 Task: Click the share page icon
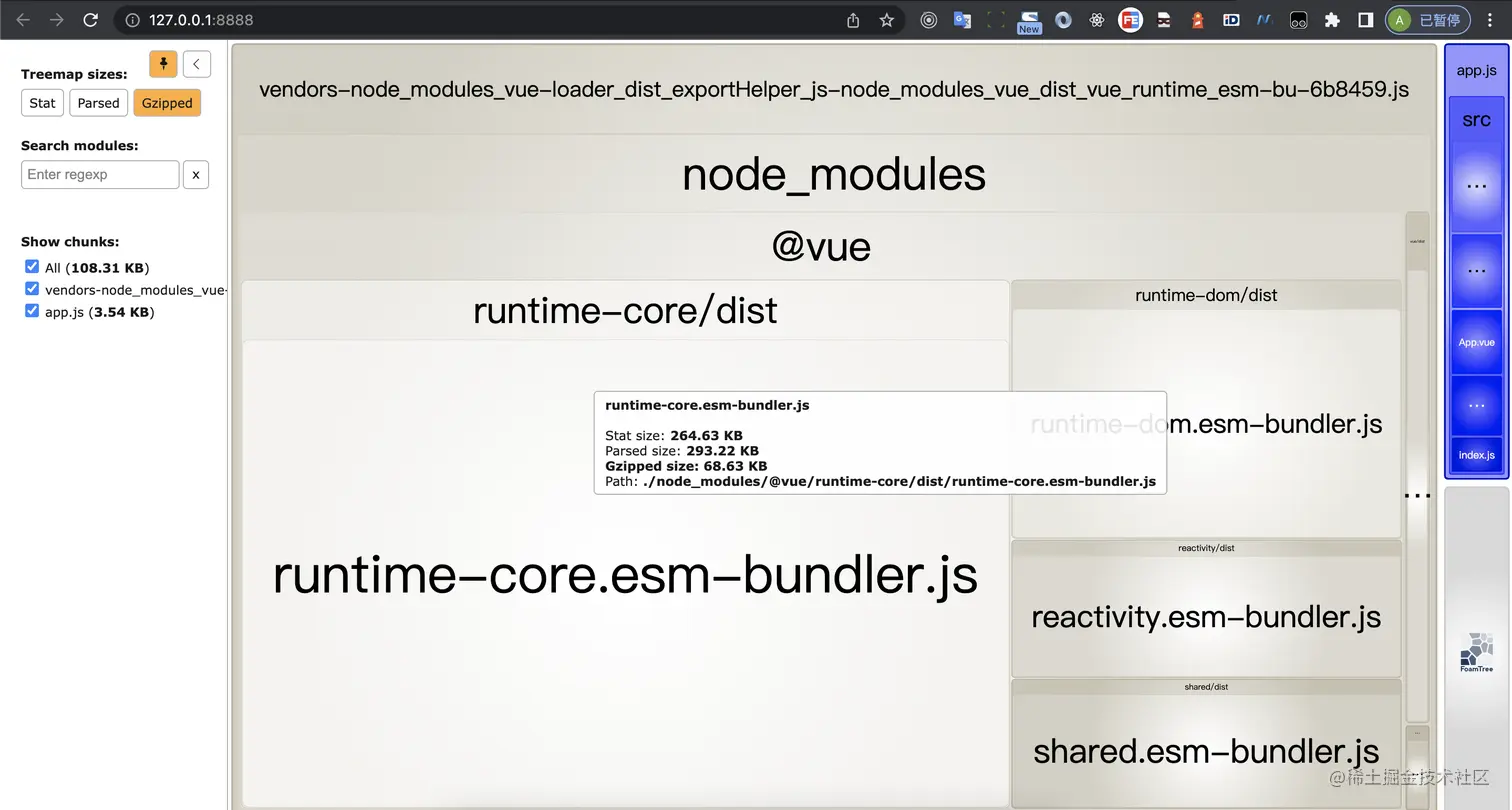tap(853, 20)
